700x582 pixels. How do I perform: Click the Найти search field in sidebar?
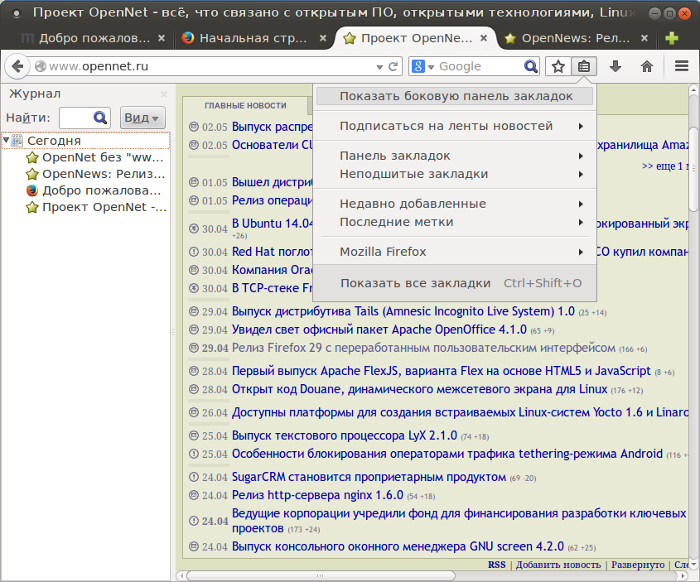(x=76, y=117)
